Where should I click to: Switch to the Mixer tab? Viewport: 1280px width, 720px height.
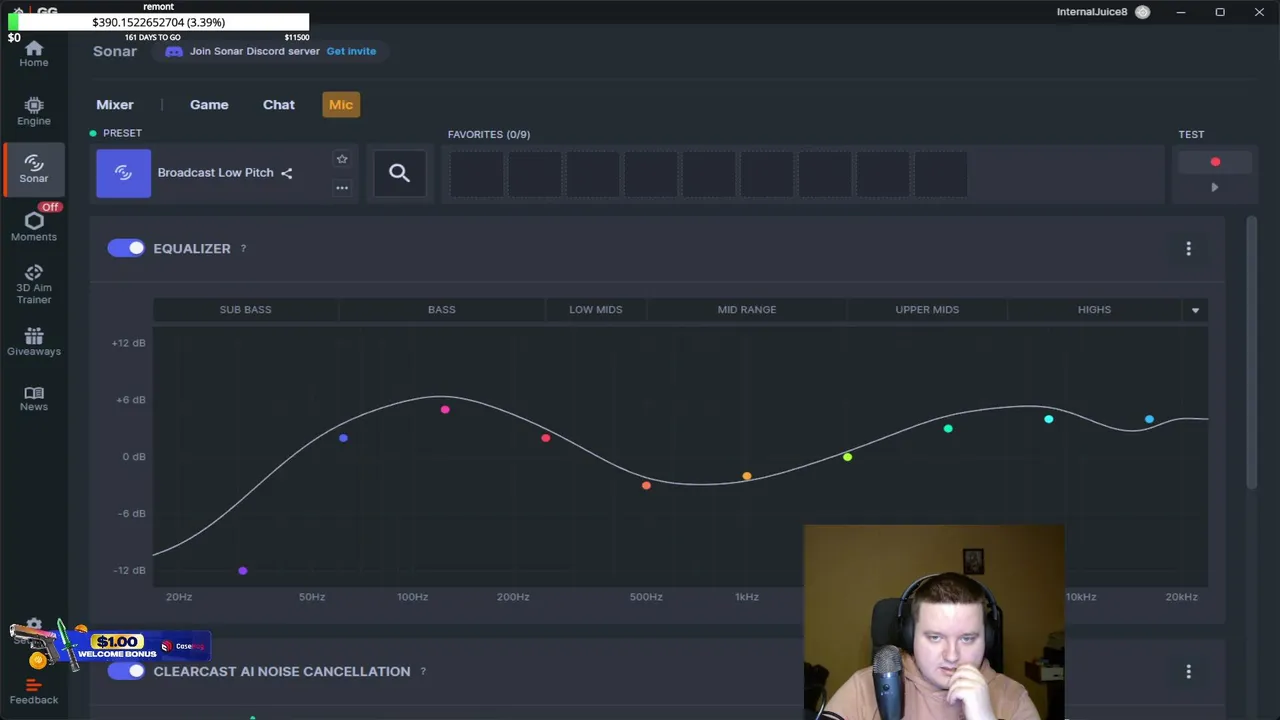tap(115, 105)
